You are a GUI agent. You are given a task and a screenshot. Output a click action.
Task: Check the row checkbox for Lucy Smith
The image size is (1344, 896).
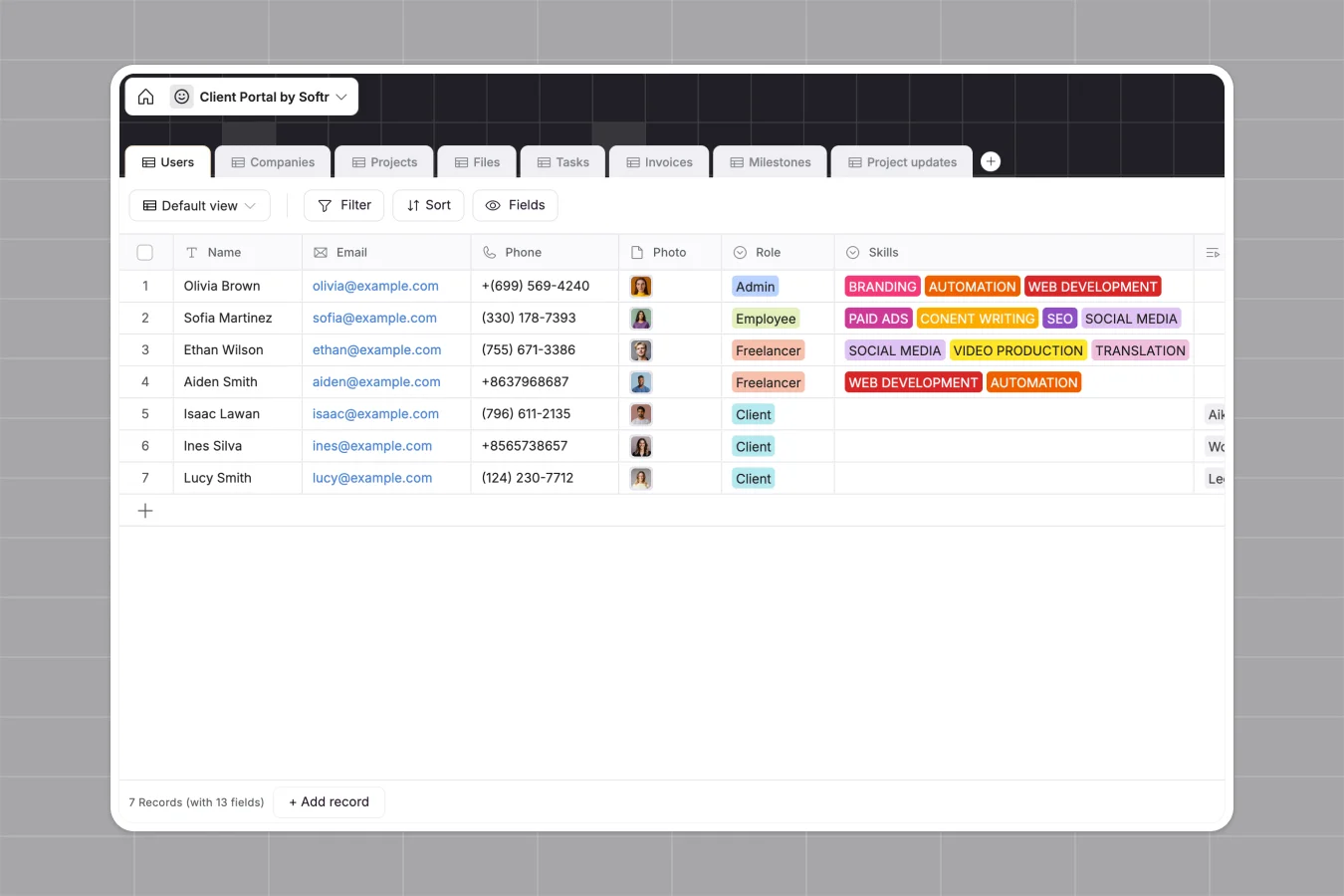(x=144, y=478)
